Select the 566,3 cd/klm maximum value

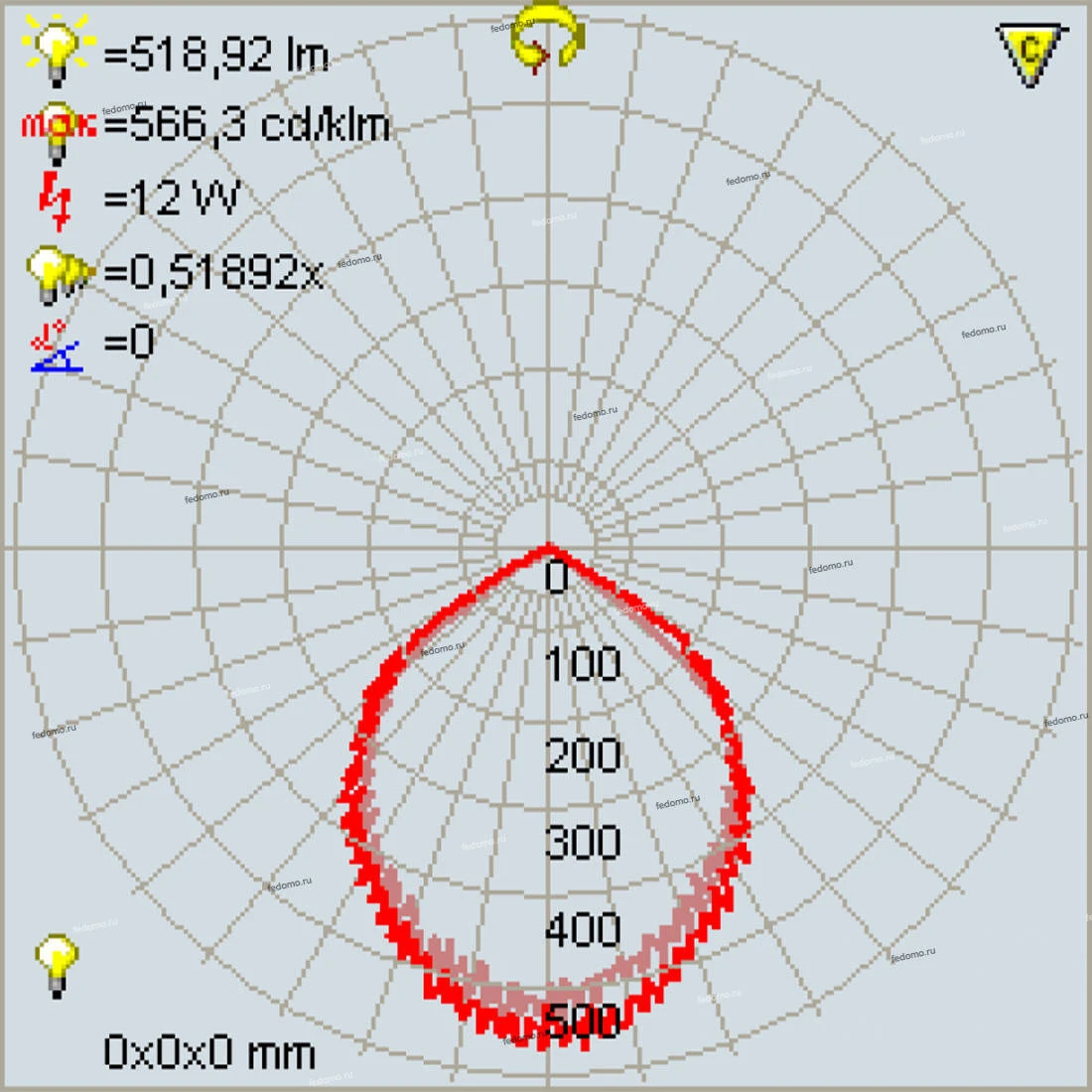click(x=246, y=126)
